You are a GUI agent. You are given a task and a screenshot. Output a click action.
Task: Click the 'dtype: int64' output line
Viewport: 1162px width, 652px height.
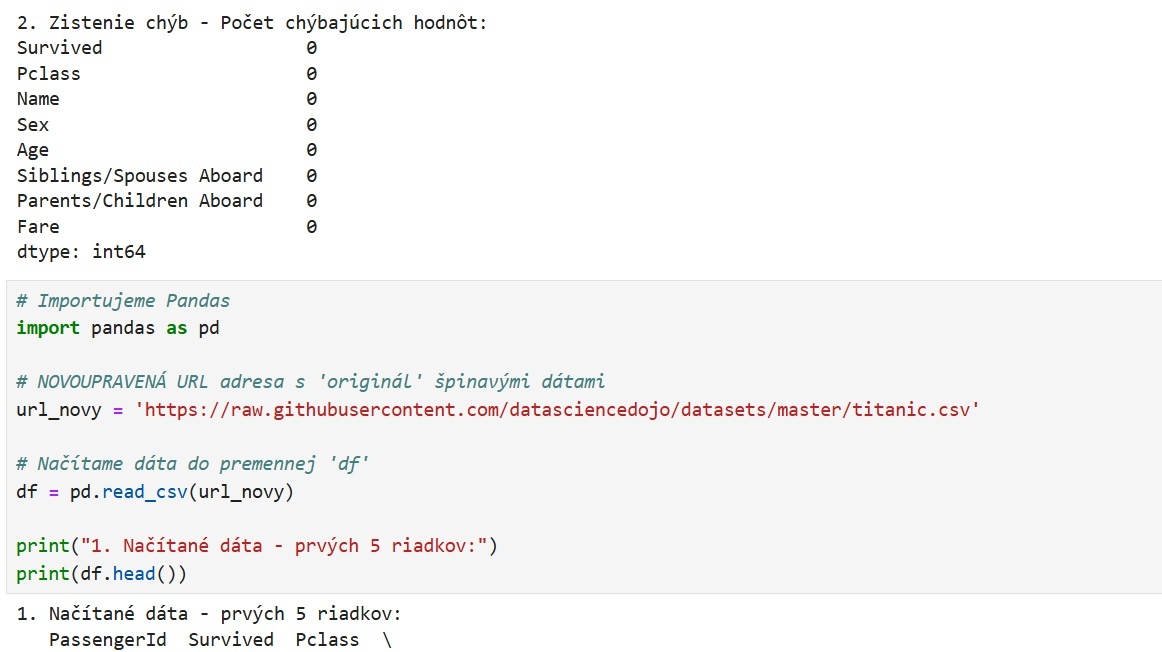pos(81,252)
